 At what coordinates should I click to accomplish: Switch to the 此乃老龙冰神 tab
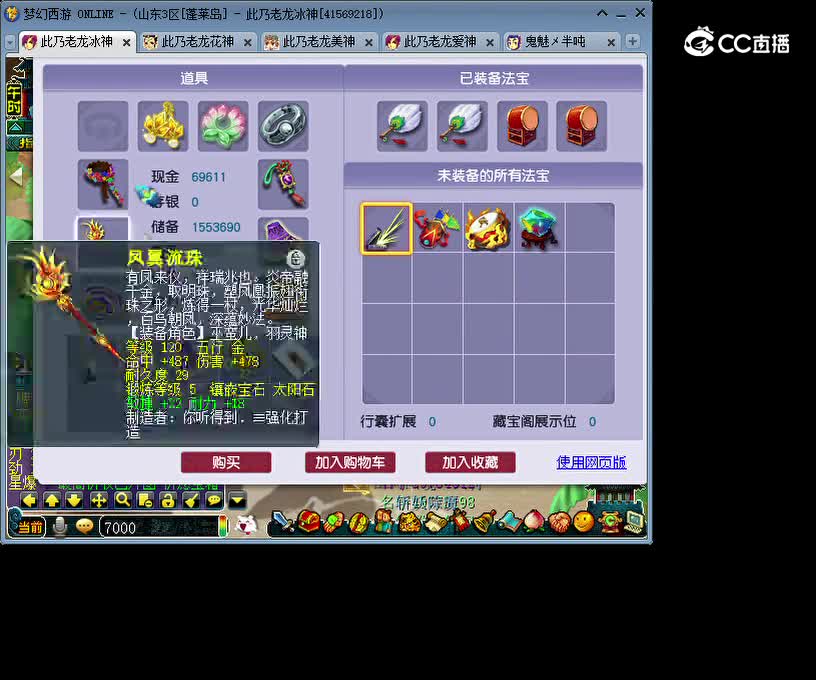(76, 42)
